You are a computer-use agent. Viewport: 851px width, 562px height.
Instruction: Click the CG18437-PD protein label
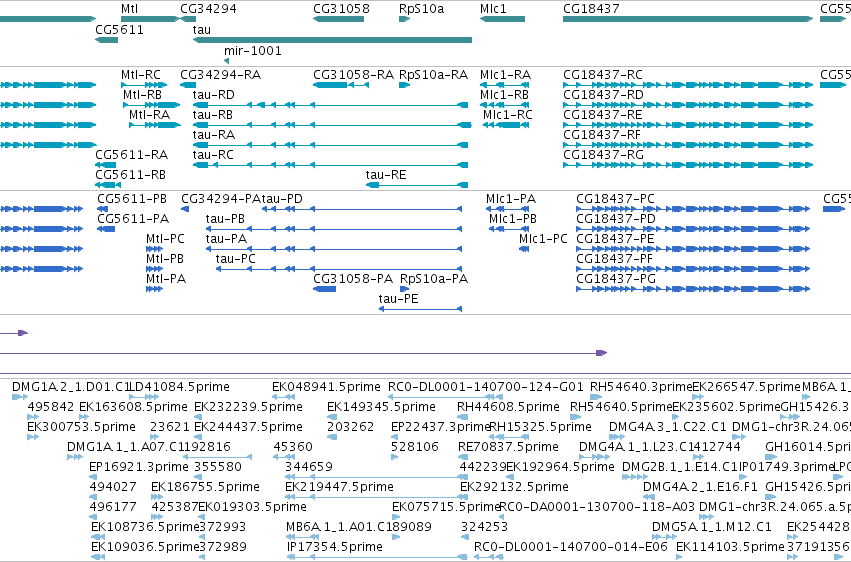(x=616, y=219)
